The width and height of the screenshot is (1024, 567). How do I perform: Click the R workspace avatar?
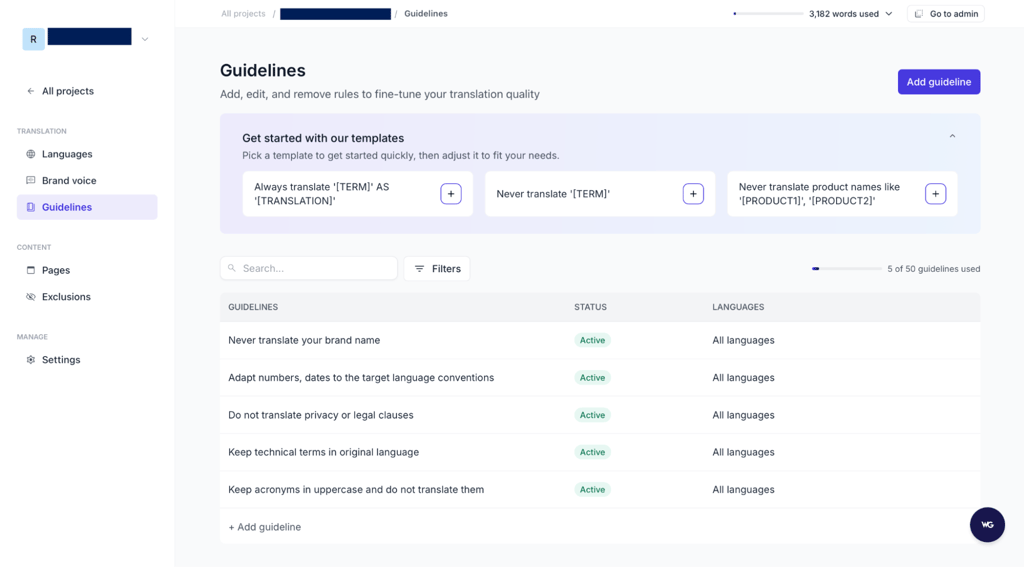pyautogui.click(x=33, y=39)
